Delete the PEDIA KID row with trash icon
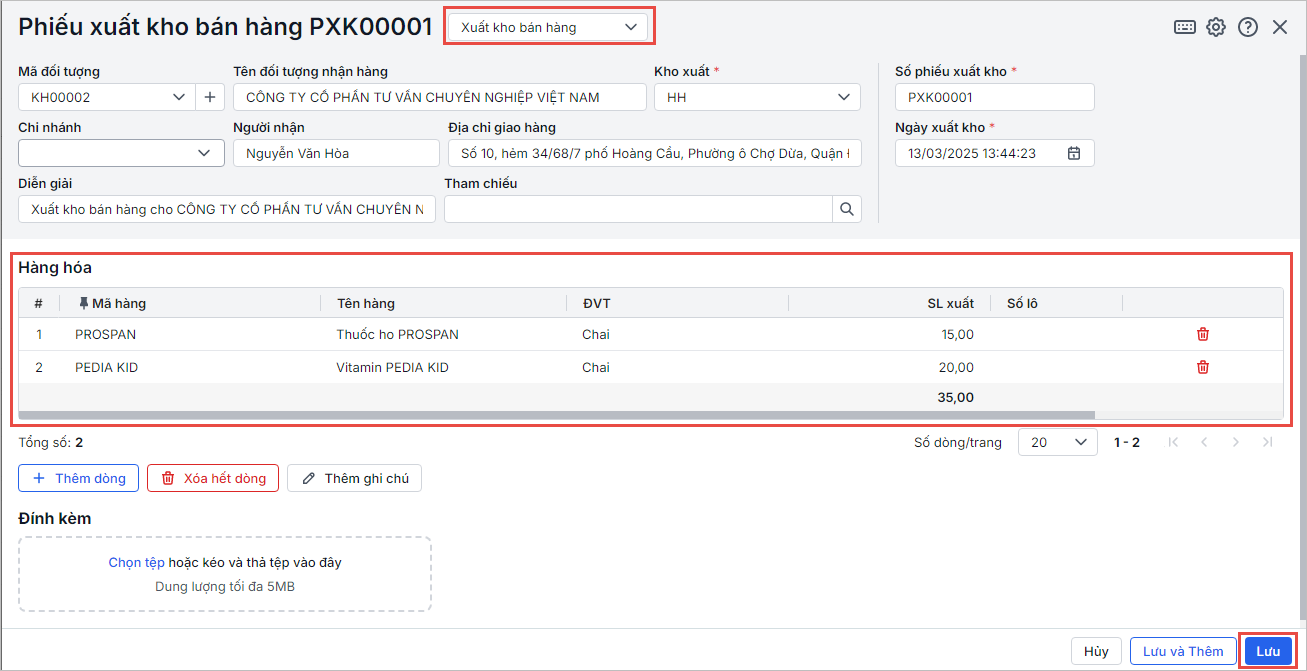This screenshot has width=1307, height=671. click(x=1203, y=367)
